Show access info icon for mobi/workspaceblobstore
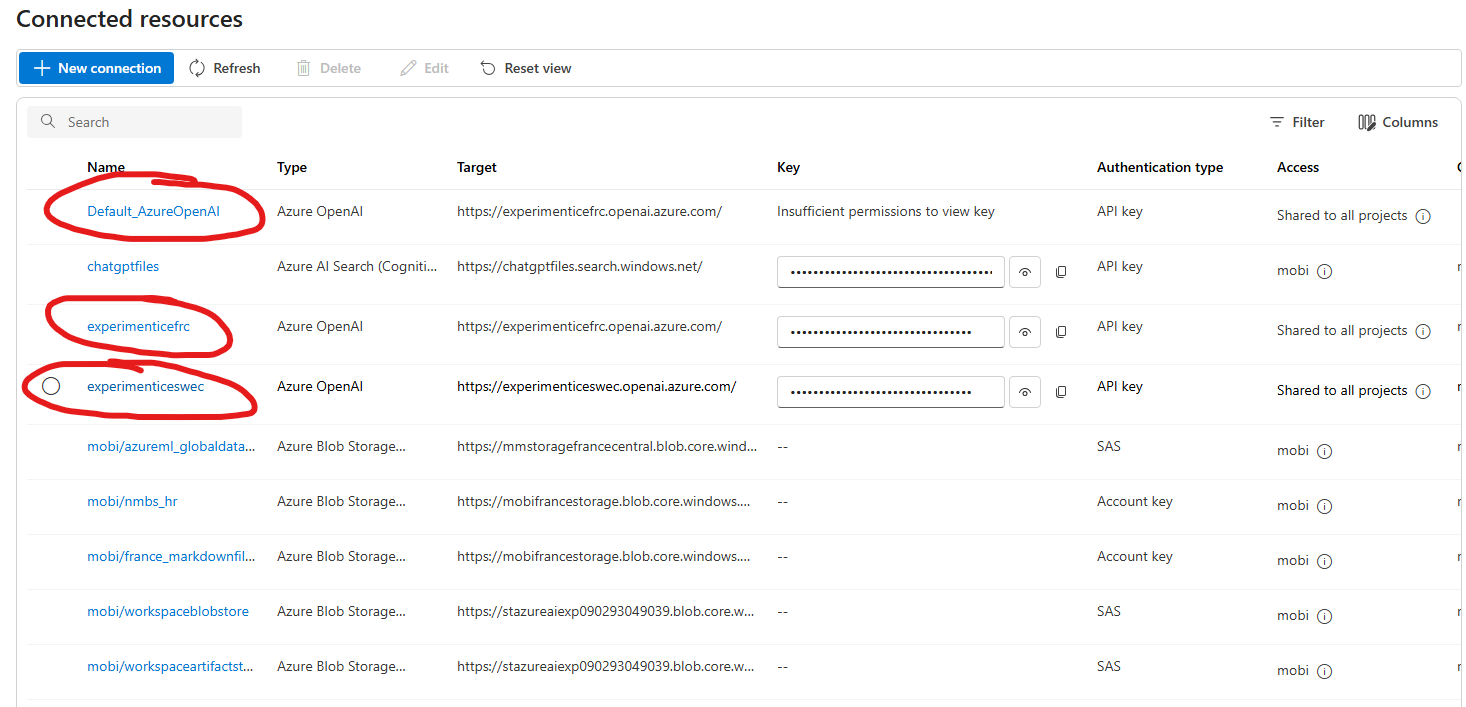 coord(1325,616)
